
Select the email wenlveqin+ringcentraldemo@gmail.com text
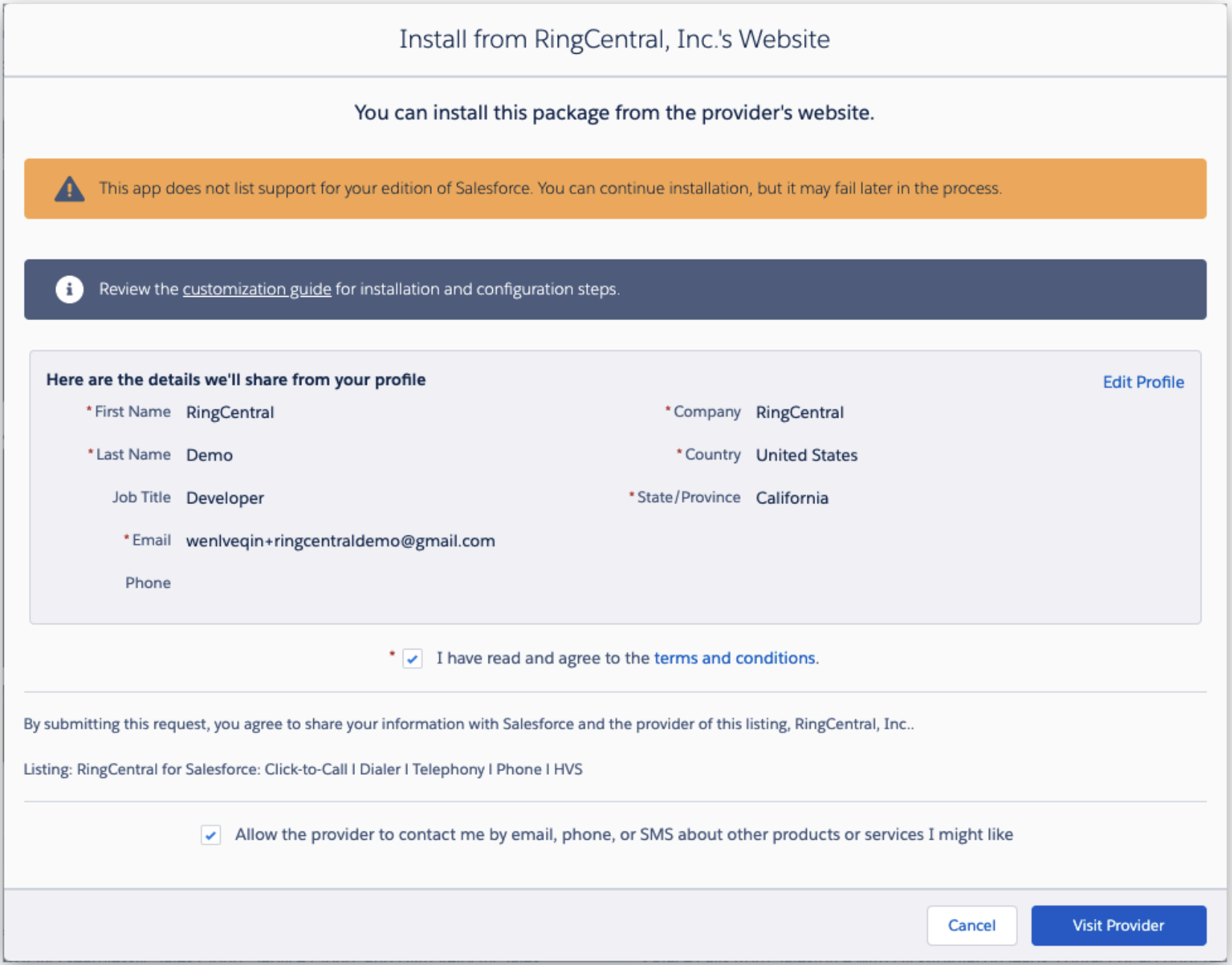click(340, 541)
